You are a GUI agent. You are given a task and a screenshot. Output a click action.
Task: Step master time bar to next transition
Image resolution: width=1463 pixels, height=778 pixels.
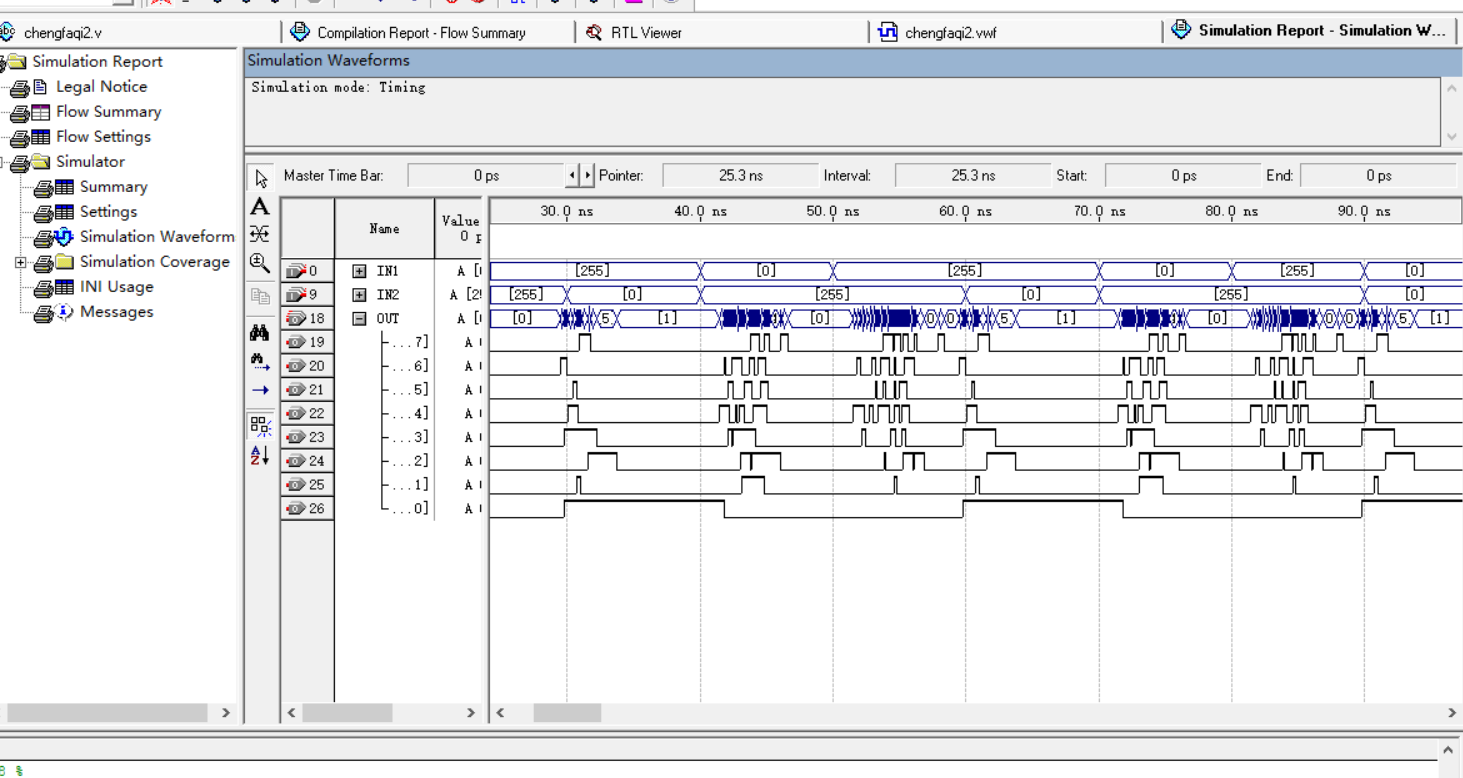(x=588, y=176)
